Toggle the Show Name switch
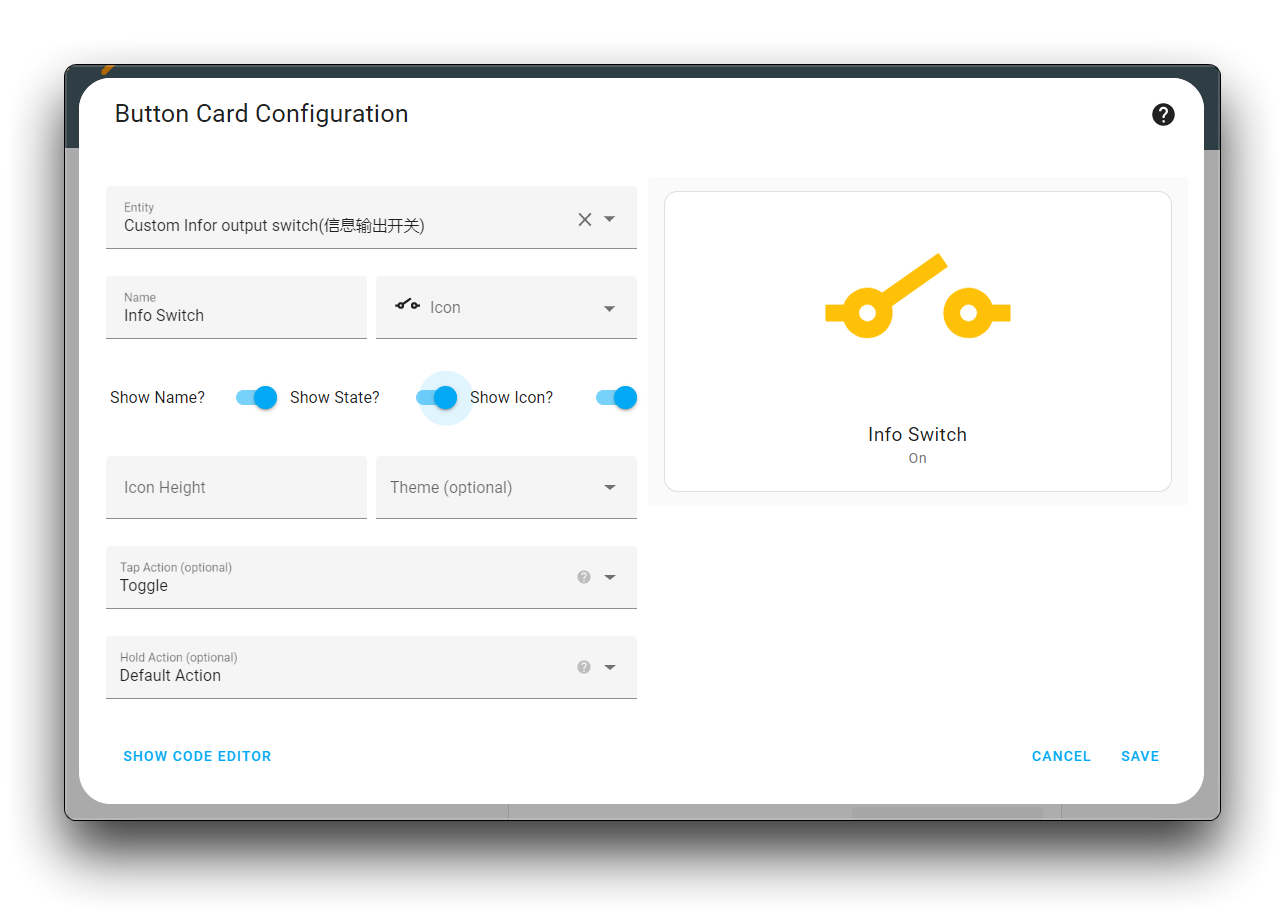1285x917 pixels. click(x=256, y=397)
